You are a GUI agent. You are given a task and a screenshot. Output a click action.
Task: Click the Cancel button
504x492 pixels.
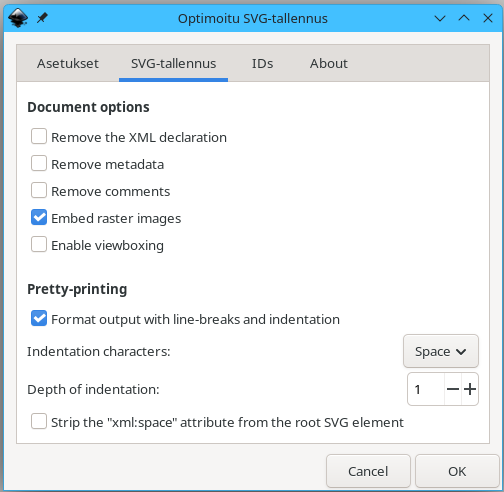(368, 471)
